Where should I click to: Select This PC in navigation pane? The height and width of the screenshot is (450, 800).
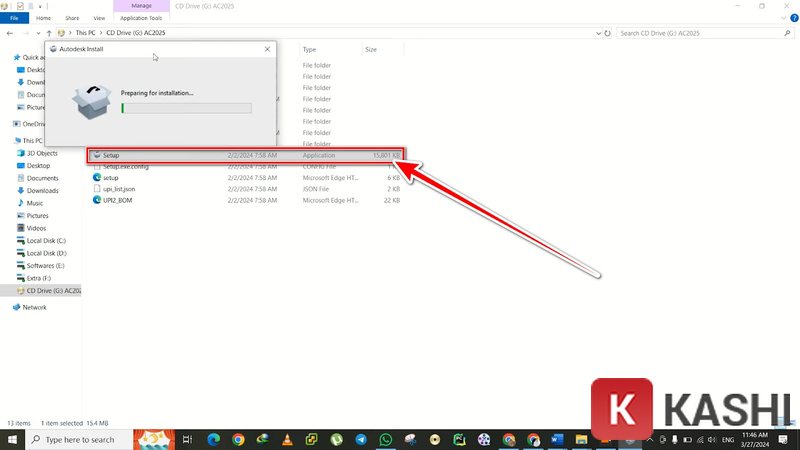click(x=32, y=140)
